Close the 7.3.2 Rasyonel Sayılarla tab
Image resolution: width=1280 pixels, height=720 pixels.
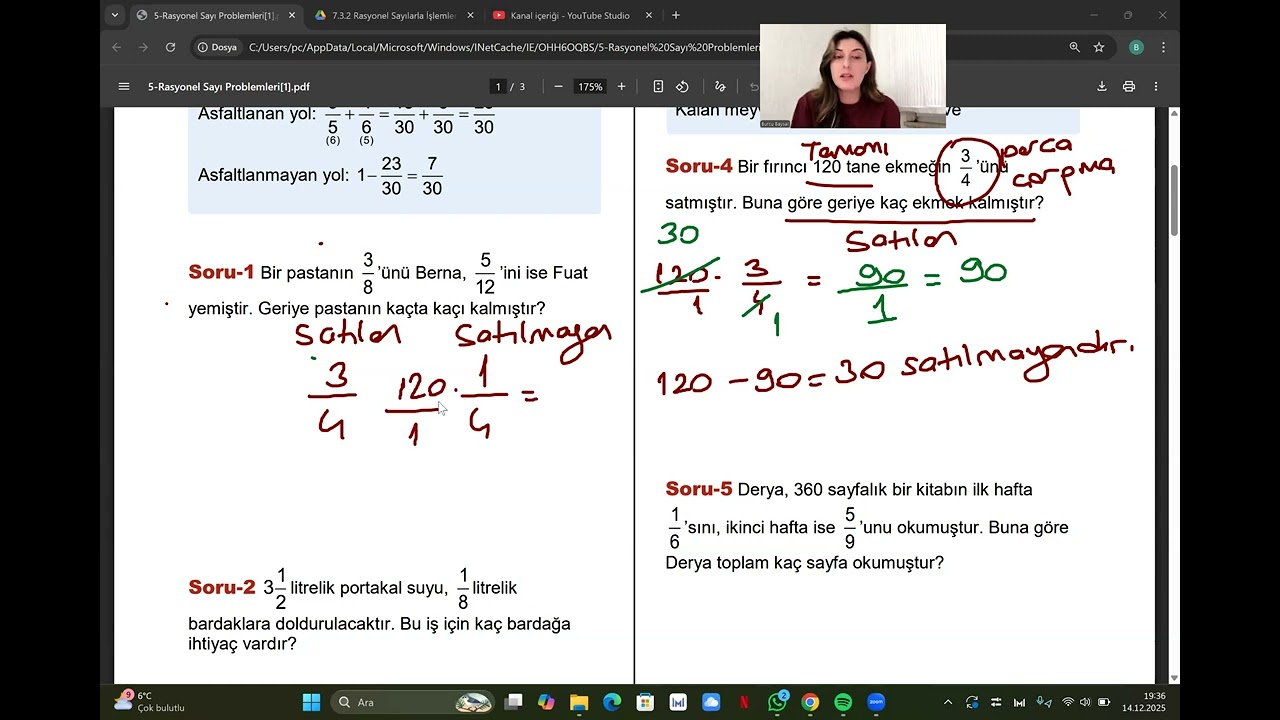click(470, 16)
